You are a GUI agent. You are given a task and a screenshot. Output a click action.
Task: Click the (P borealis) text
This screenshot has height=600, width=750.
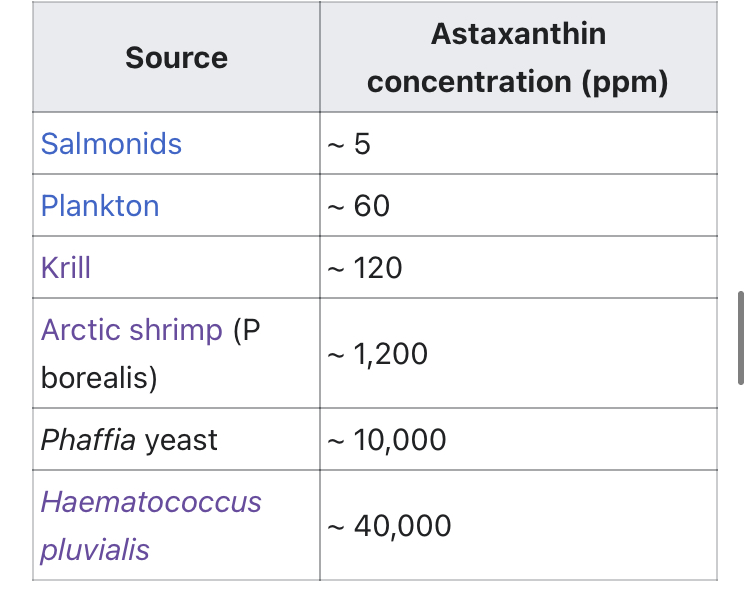150,354
